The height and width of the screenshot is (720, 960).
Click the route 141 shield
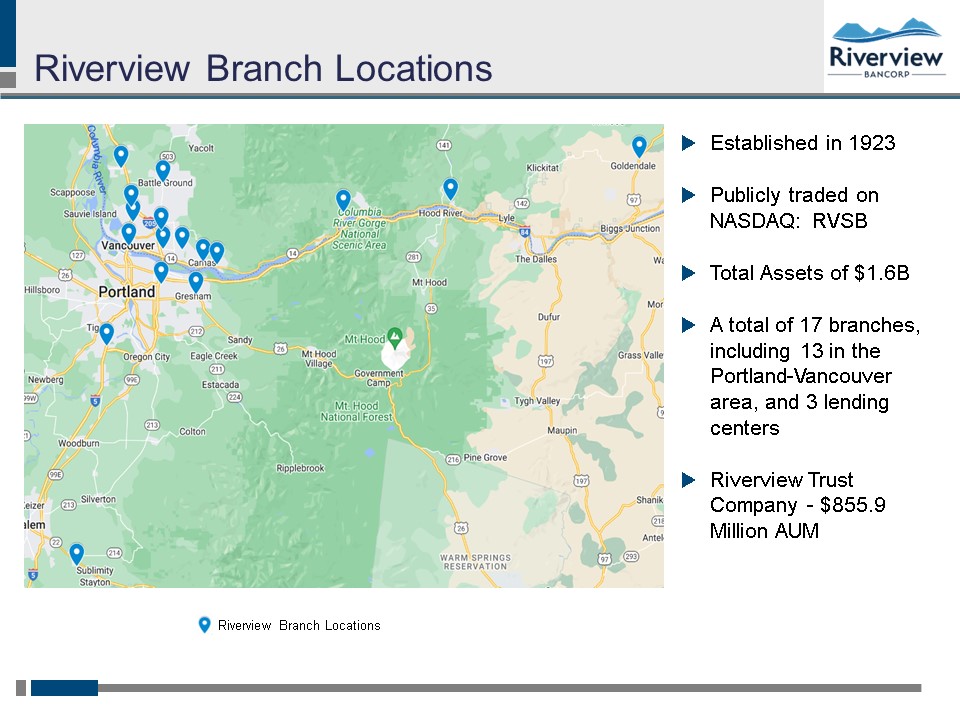click(443, 146)
